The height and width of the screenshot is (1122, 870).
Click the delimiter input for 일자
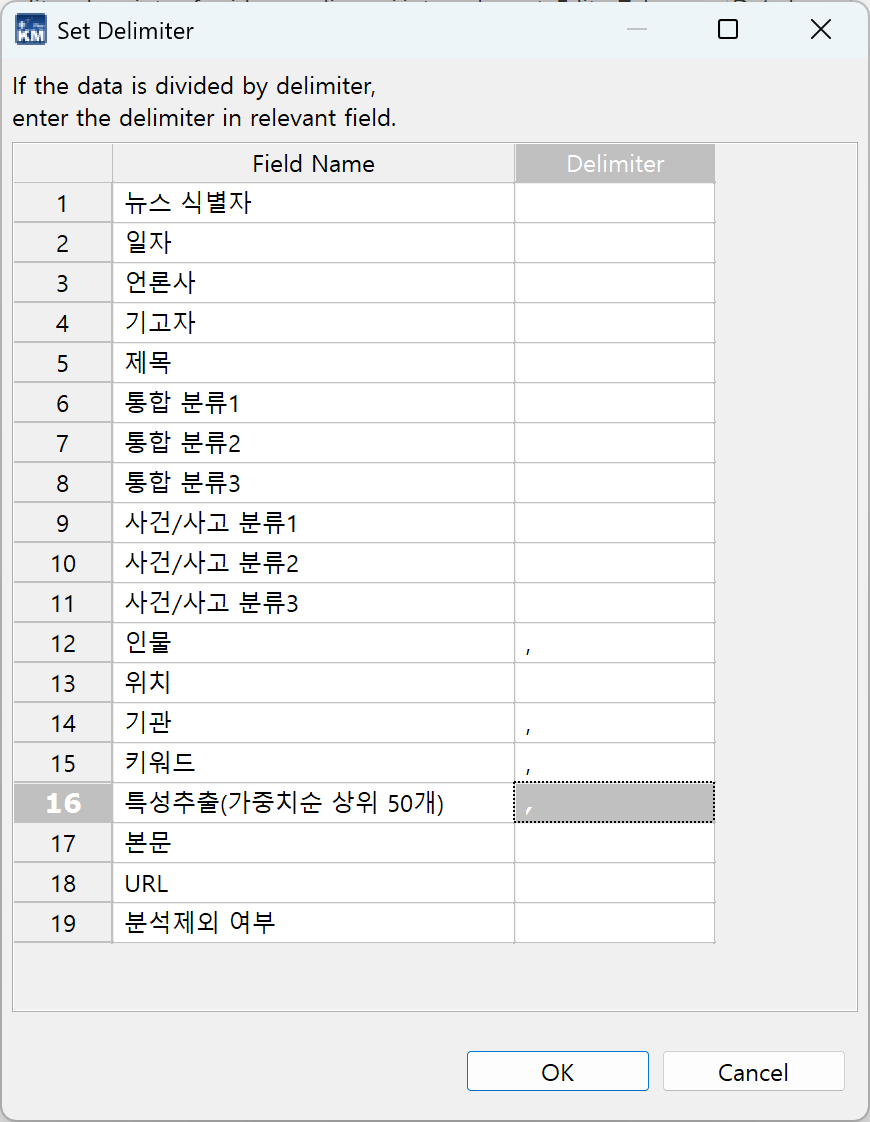tap(614, 242)
